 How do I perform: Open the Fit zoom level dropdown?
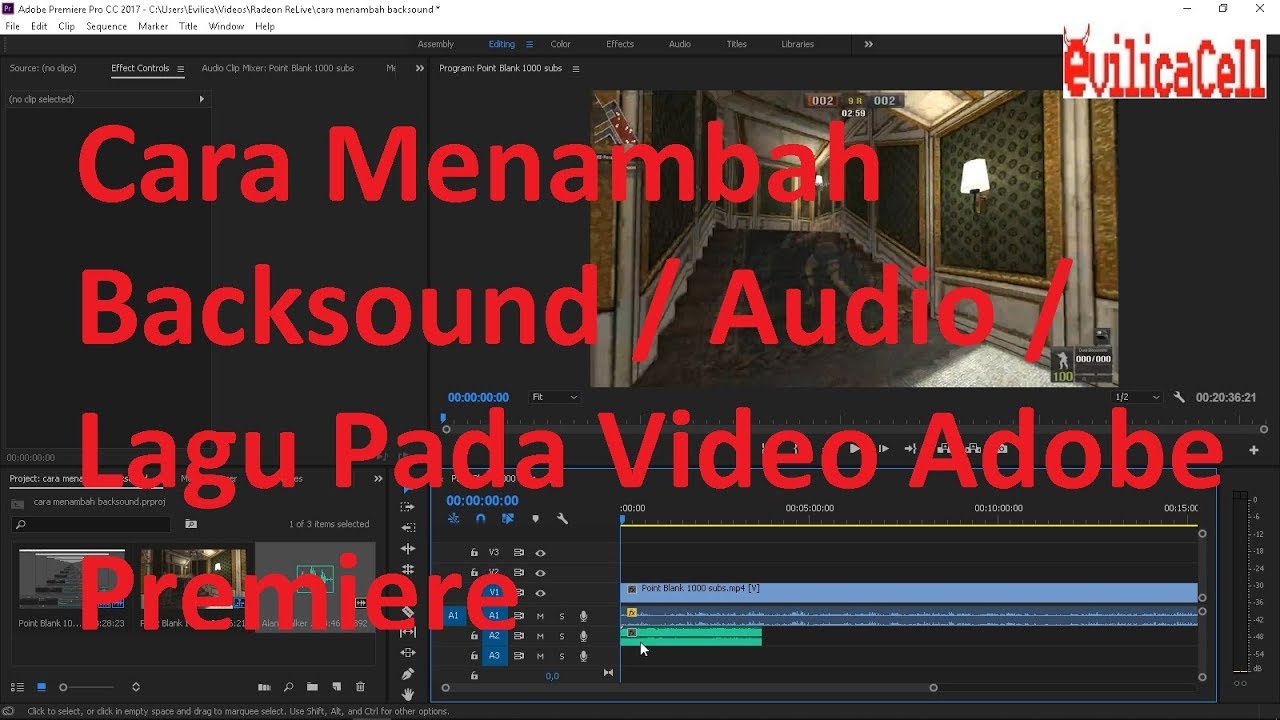(554, 397)
